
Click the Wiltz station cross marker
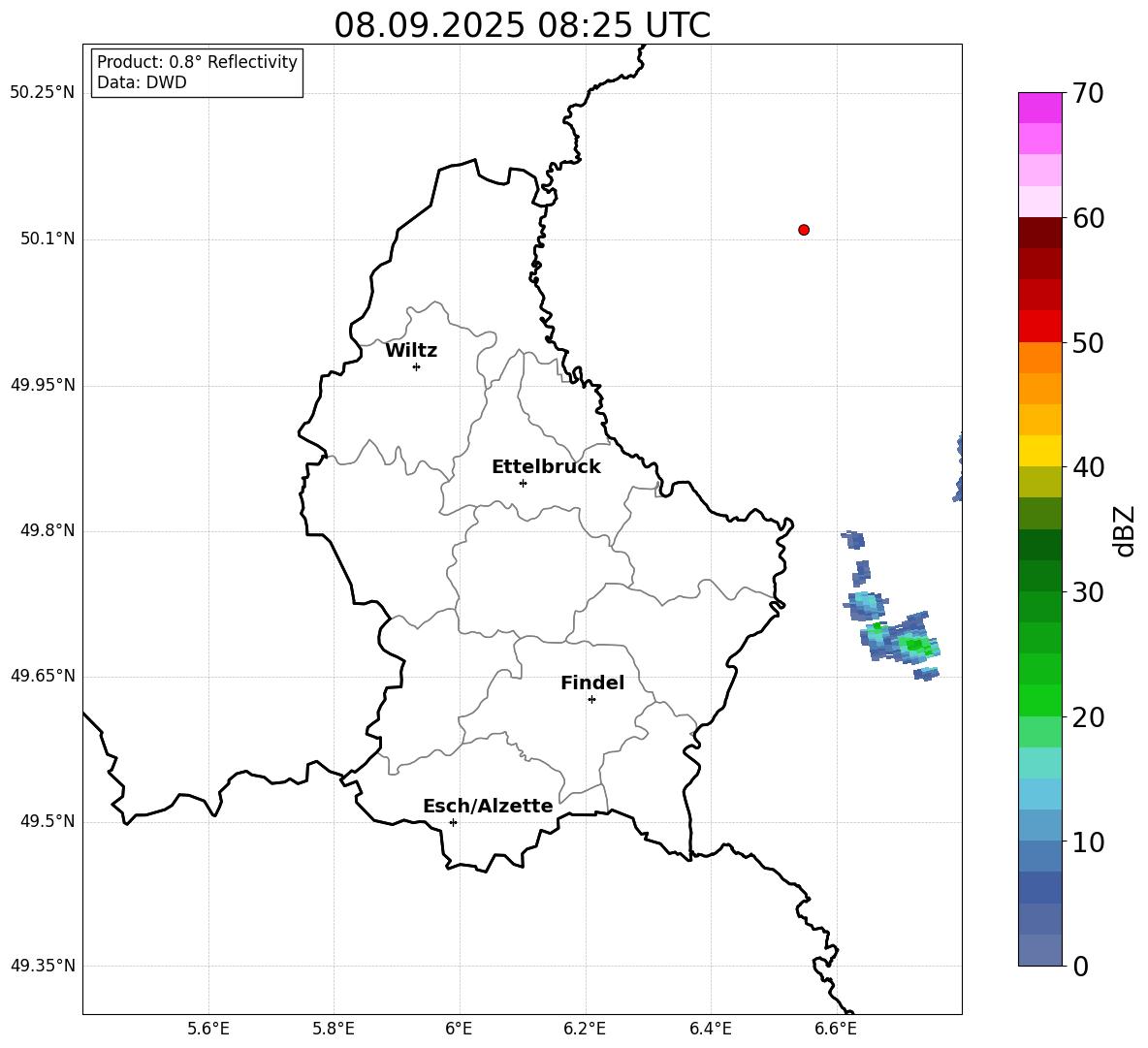pyautogui.click(x=417, y=366)
